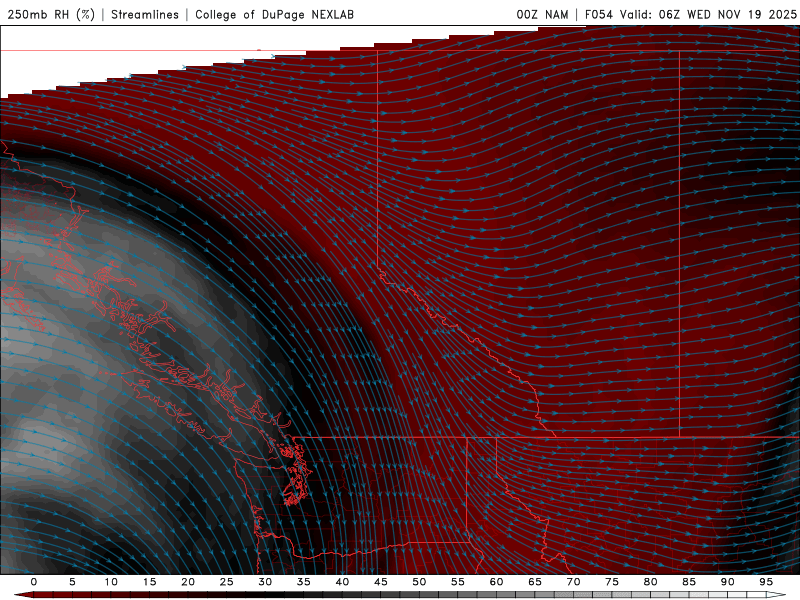Click the "00Z NAM" model label
The width and height of the screenshot is (800, 600).
pos(542,14)
